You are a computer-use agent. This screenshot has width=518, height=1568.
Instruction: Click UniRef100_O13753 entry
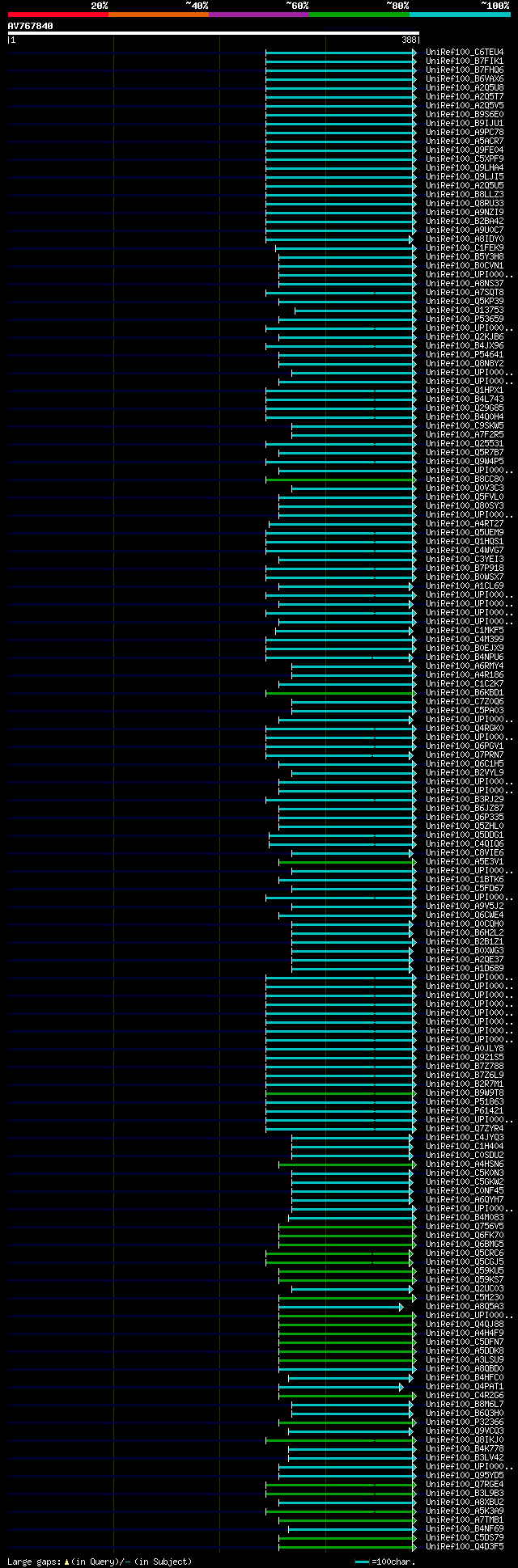coord(465,311)
